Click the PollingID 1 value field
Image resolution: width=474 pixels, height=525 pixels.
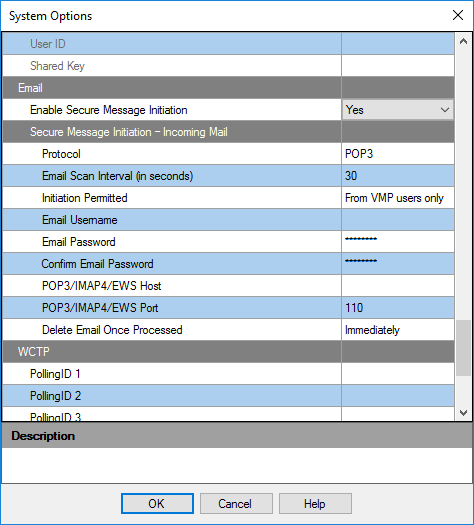click(398, 374)
